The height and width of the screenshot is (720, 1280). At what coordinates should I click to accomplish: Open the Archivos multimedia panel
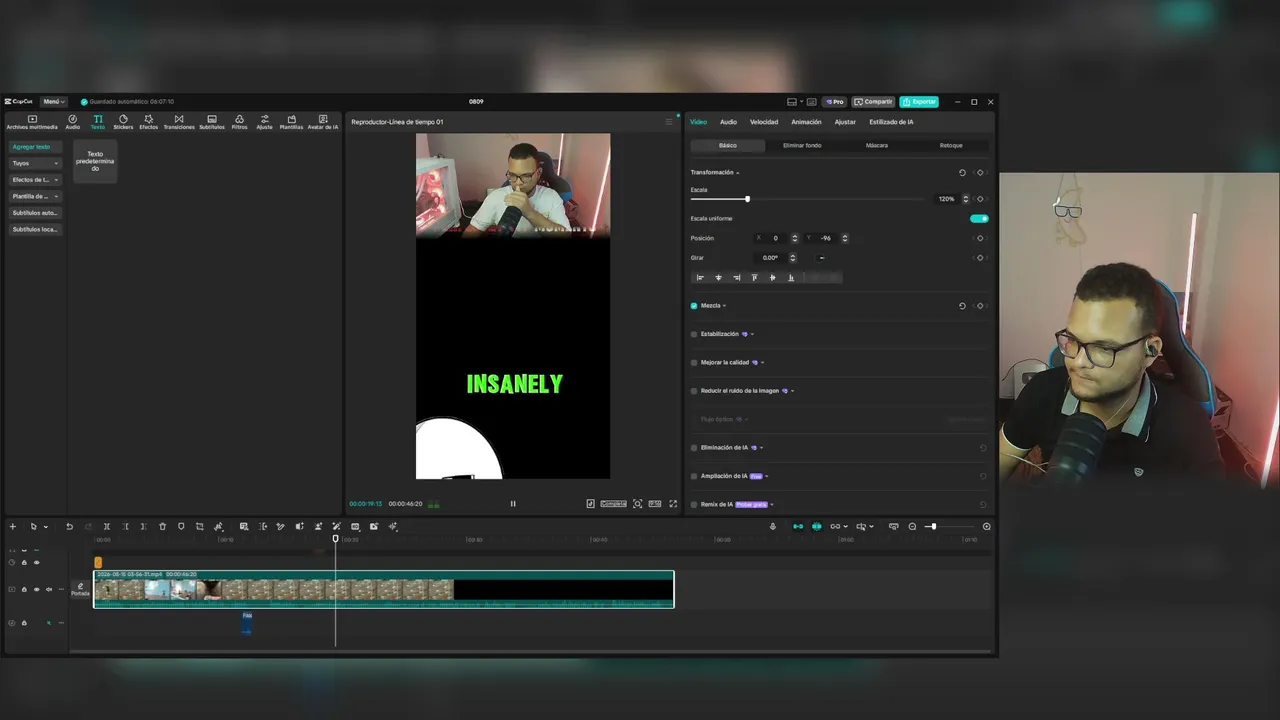pos(32,122)
